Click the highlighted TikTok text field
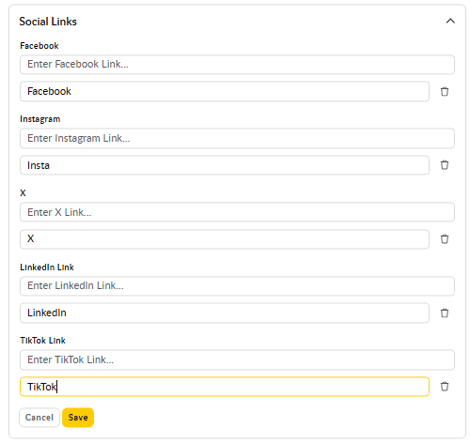This screenshot has width=470, height=443. 224,387
